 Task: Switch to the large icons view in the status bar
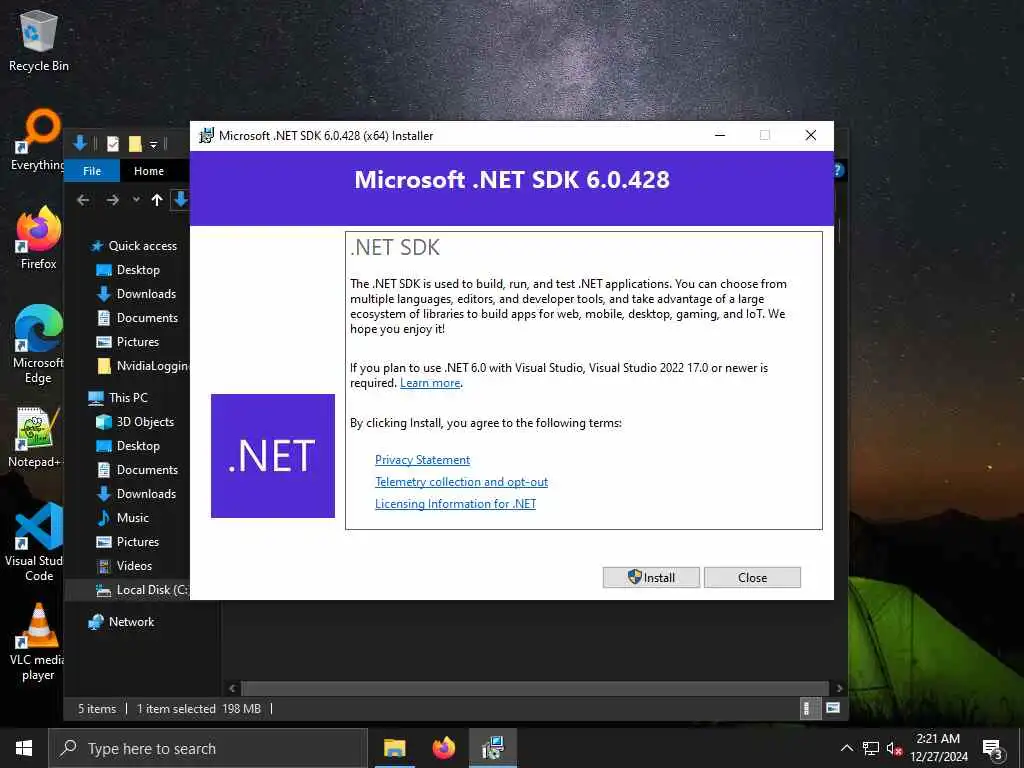tap(833, 708)
